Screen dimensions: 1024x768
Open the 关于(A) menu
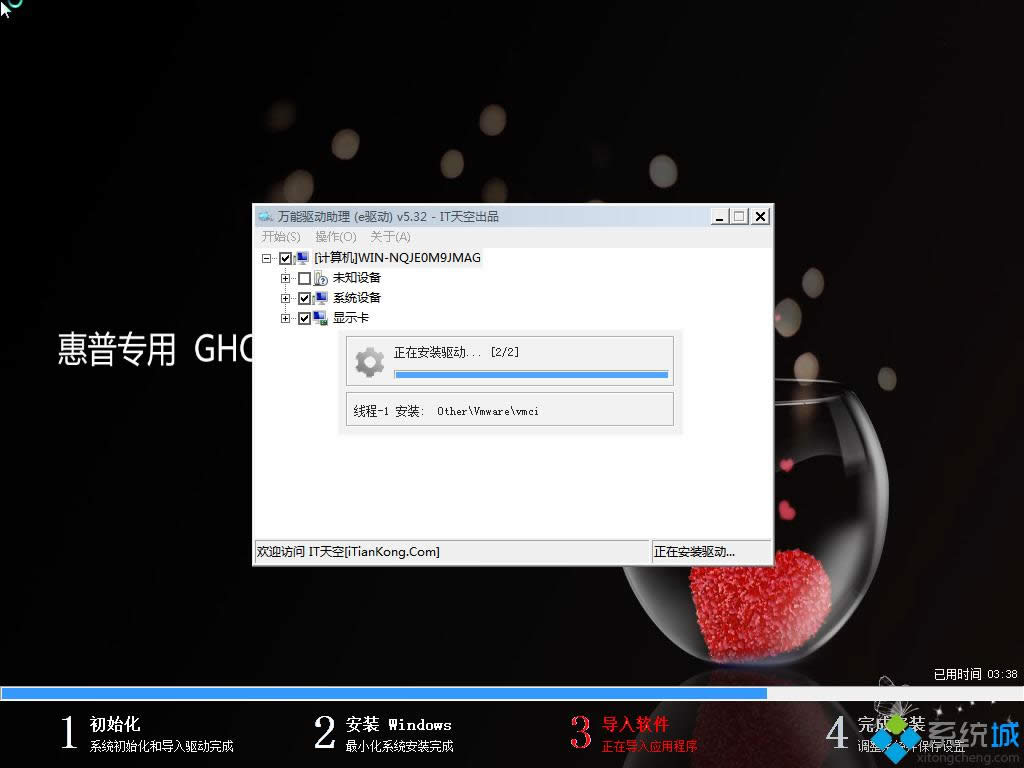point(390,237)
